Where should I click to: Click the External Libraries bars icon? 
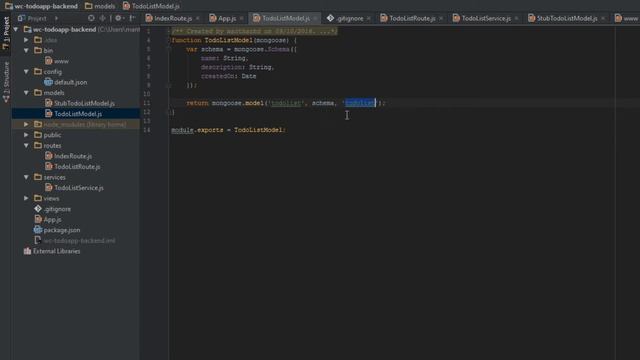(x=27, y=251)
